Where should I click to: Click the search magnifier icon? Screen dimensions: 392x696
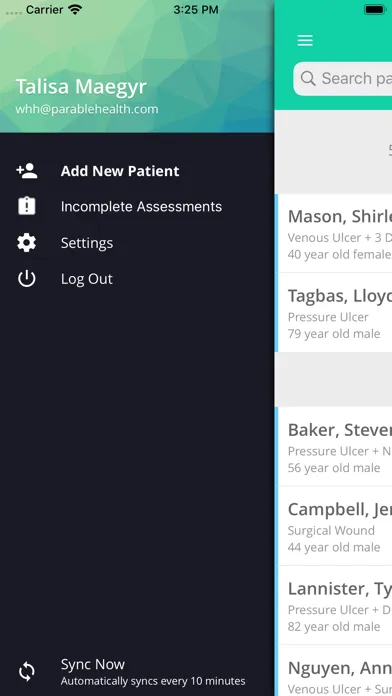pyautogui.click(x=308, y=79)
